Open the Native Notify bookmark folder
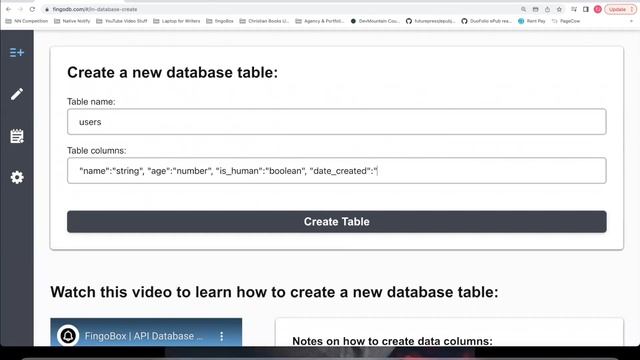This screenshot has width=640, height=360. (x=72, y=21)
